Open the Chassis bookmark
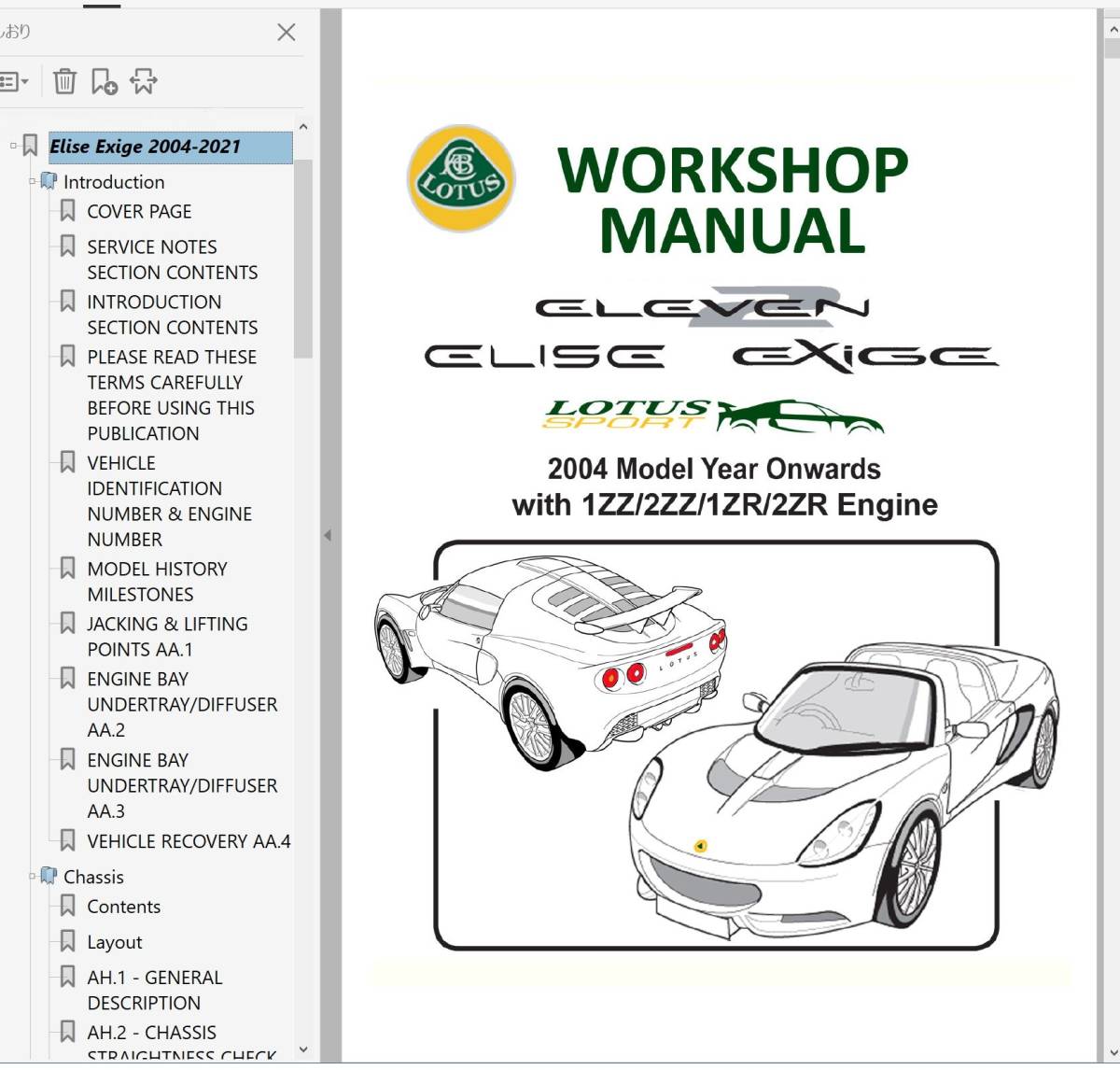 (93, 877)
